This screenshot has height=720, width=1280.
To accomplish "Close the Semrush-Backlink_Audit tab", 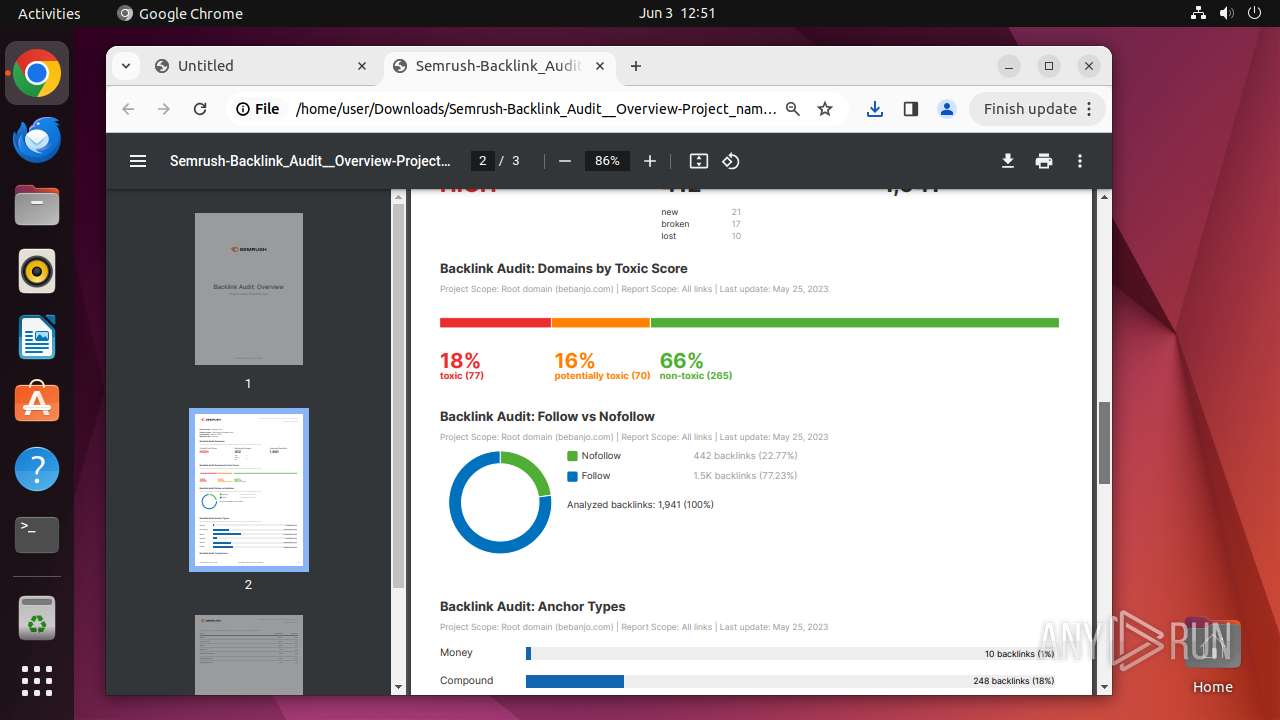I will point(600,66).
